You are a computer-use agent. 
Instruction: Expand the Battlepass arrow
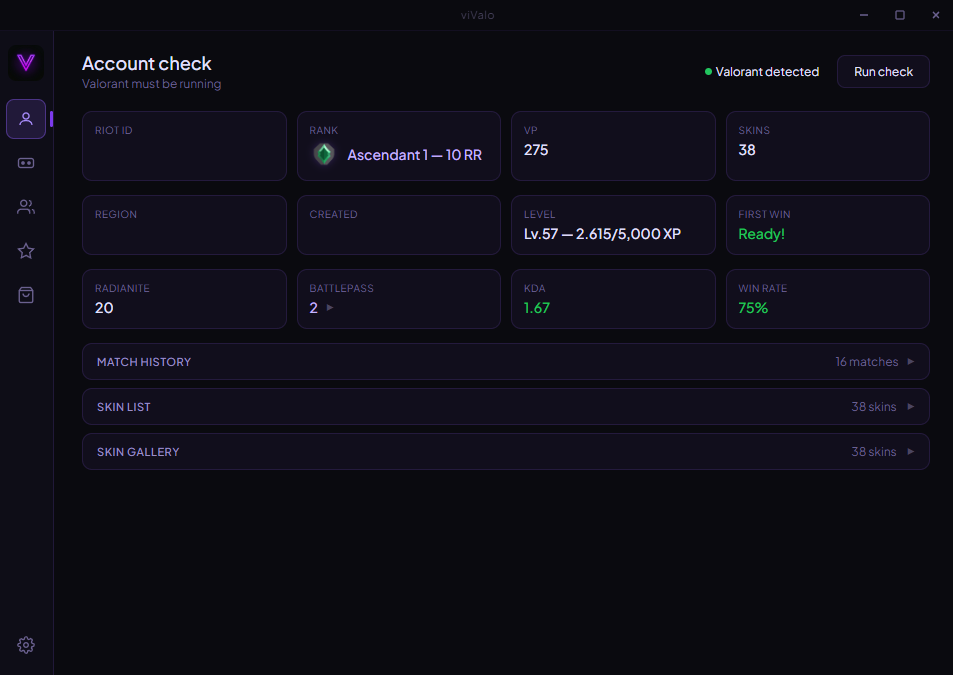tap(330, 307)
